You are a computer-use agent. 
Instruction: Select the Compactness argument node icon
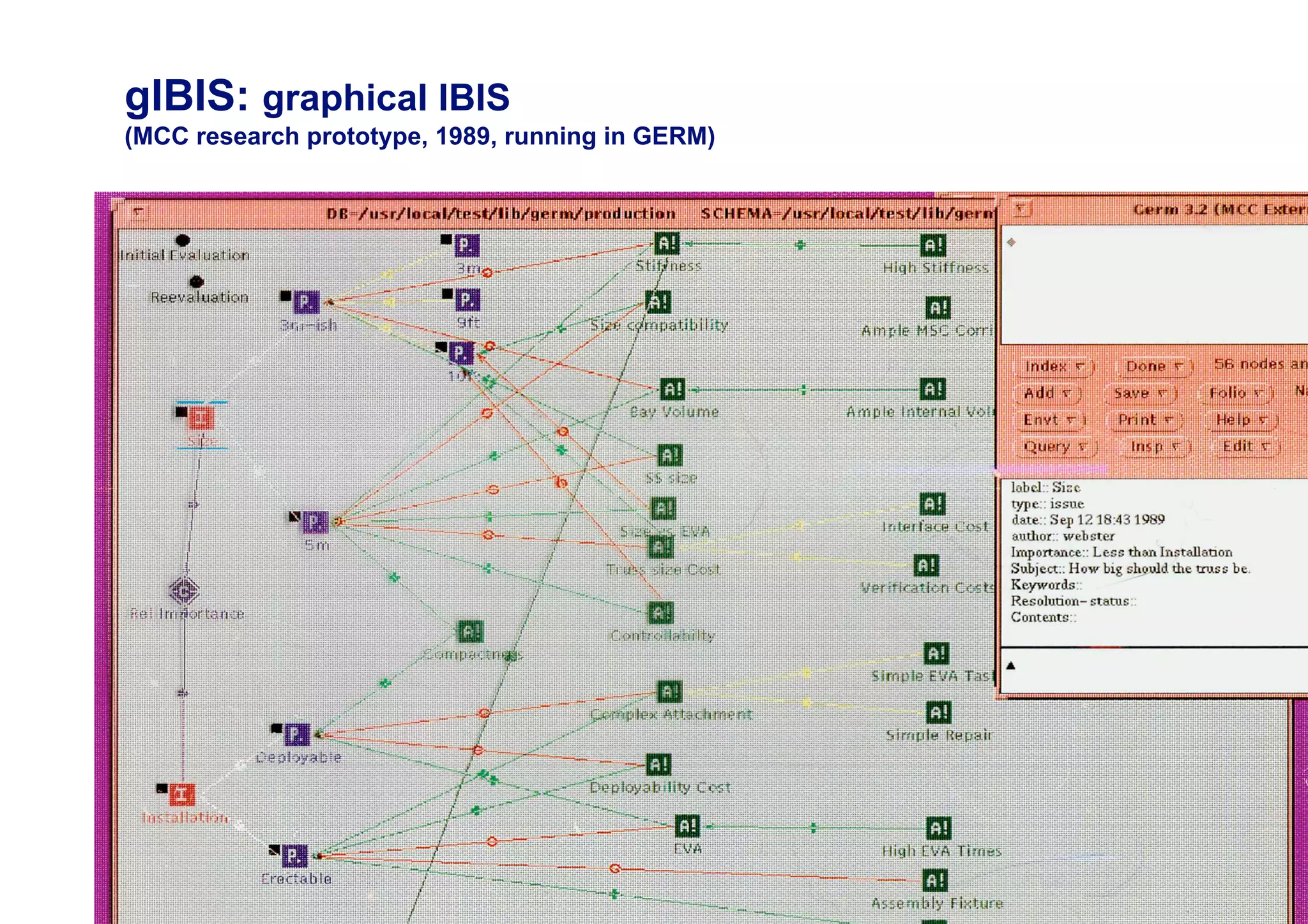coord(471,632)
